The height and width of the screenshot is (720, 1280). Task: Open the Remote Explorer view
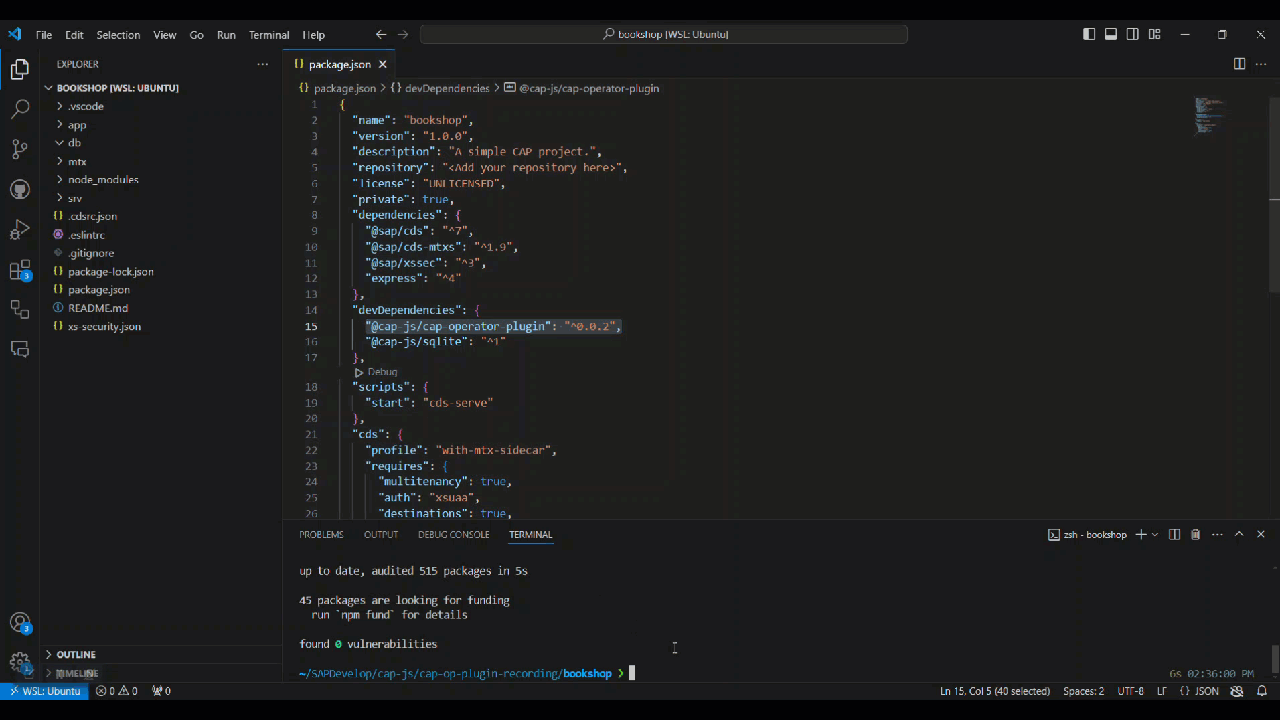click(19, 309)
